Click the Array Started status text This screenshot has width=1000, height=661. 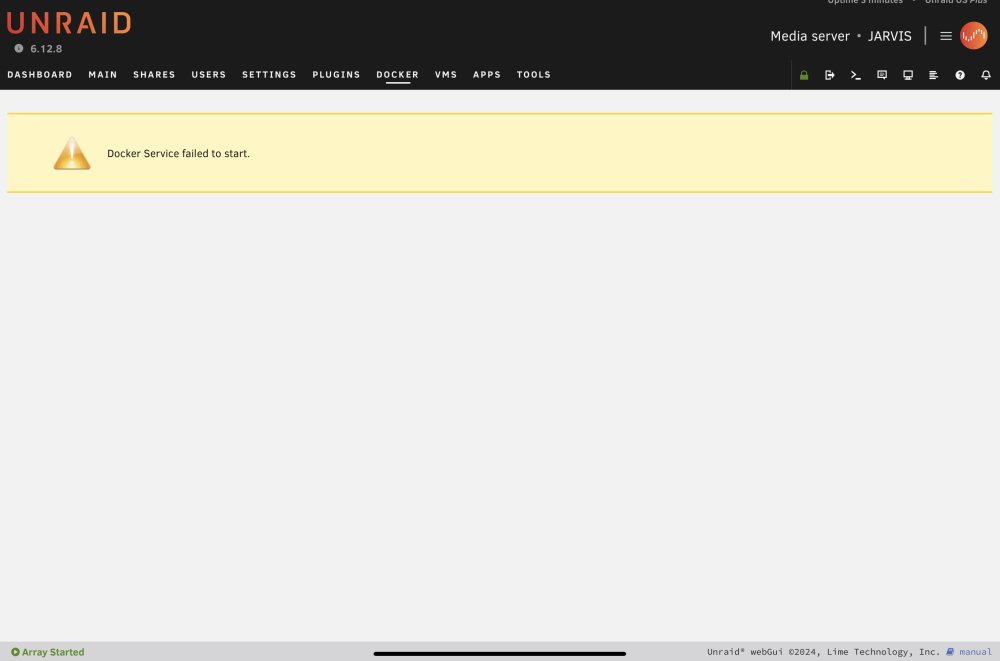[53, 652]
